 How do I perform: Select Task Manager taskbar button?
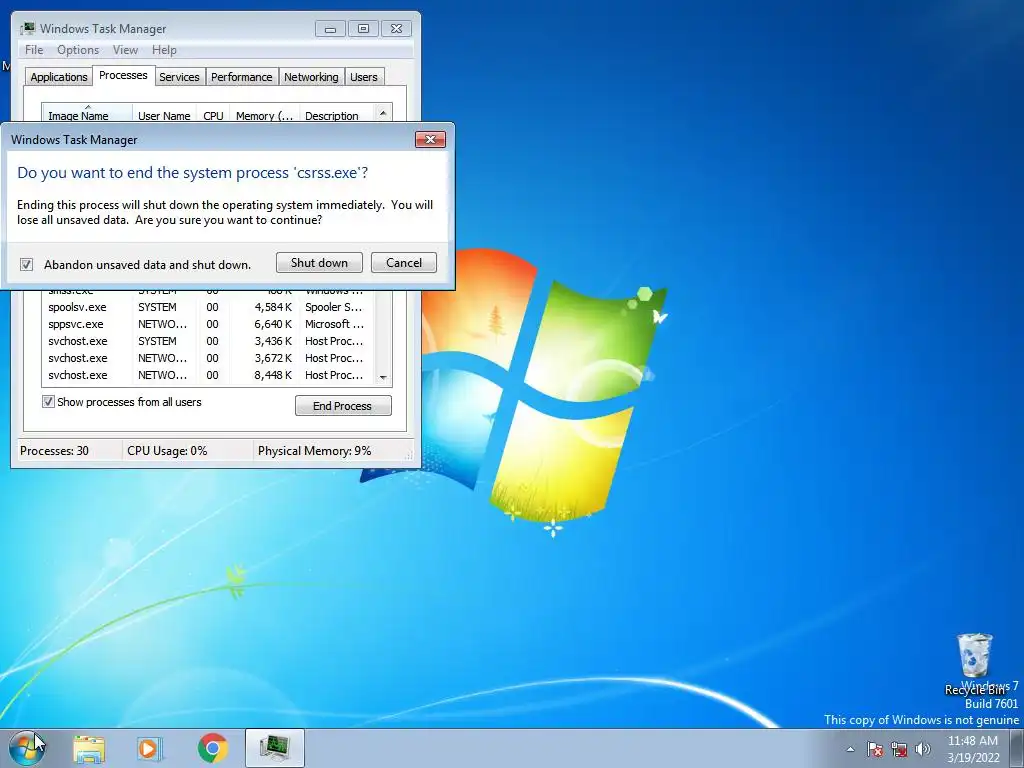(275, 748)
